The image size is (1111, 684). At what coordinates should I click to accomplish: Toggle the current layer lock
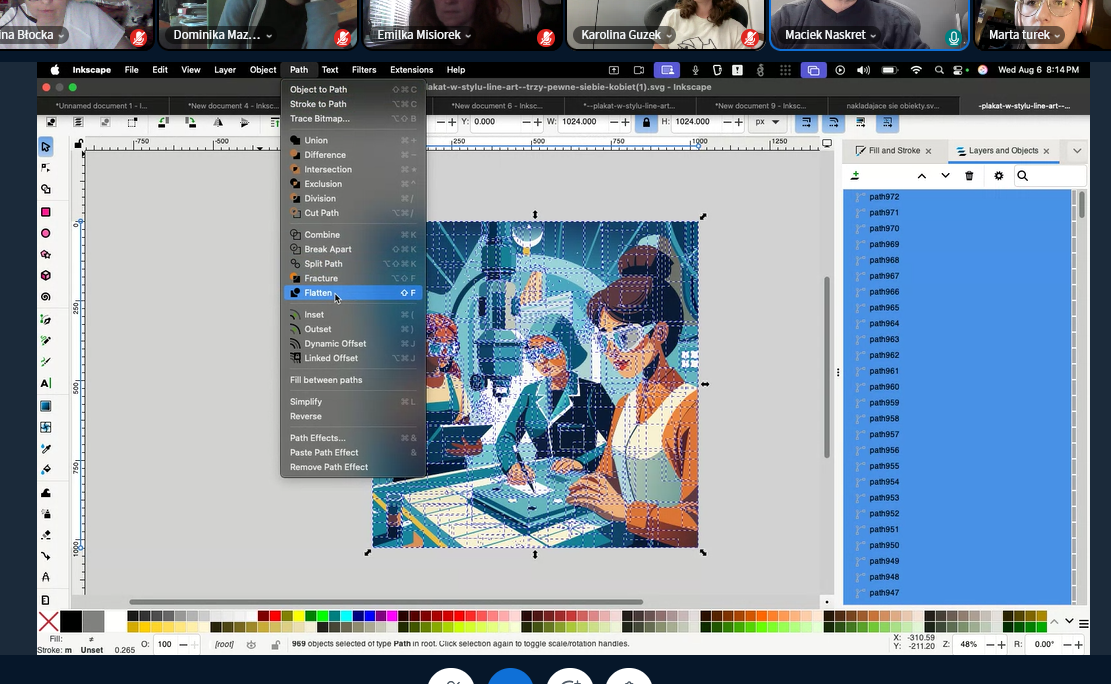(276, 644)
